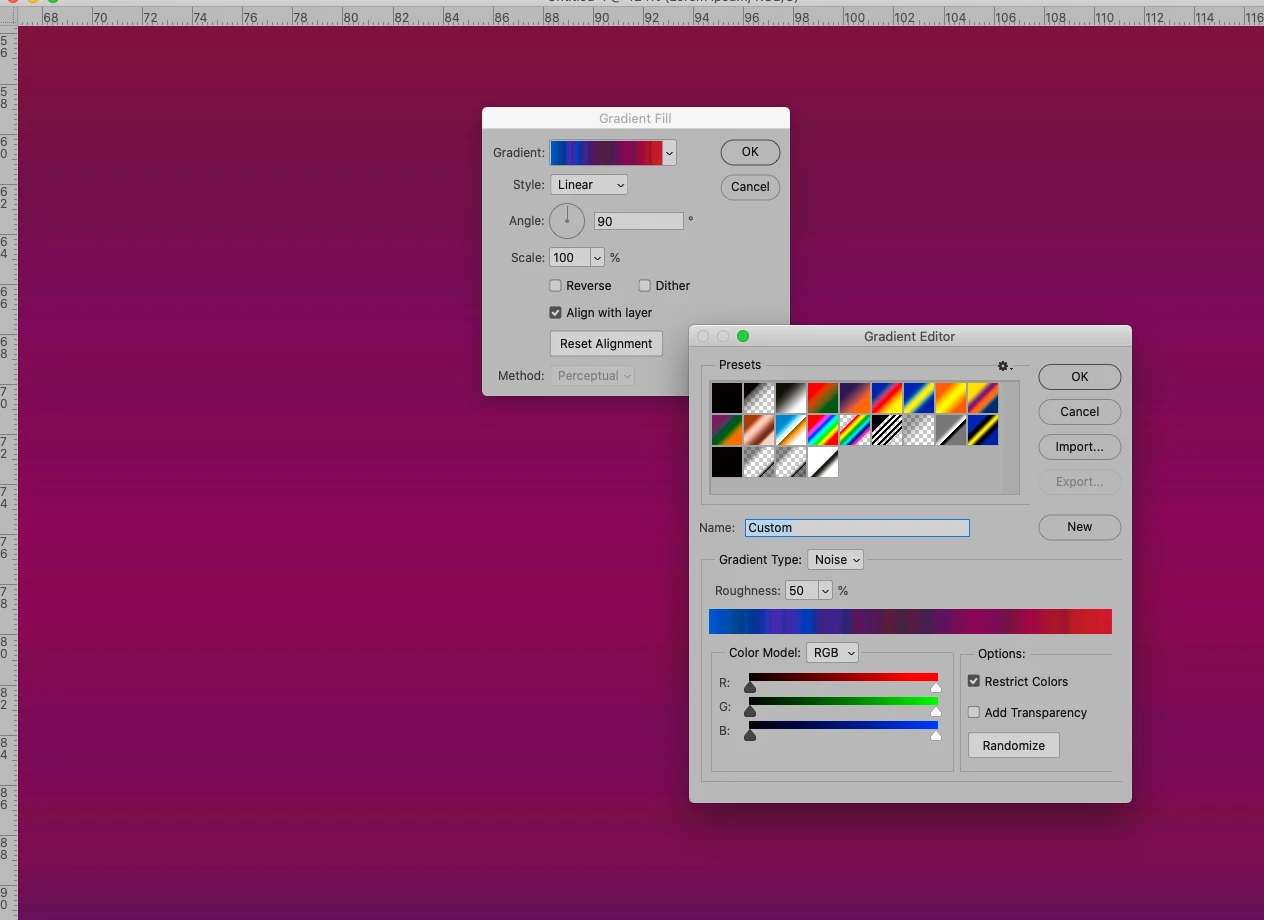Viewport: 1264px width, 920px height.
Task: Click the Angle dial in Gradient Fill
Action: click(x=567, y=221)
